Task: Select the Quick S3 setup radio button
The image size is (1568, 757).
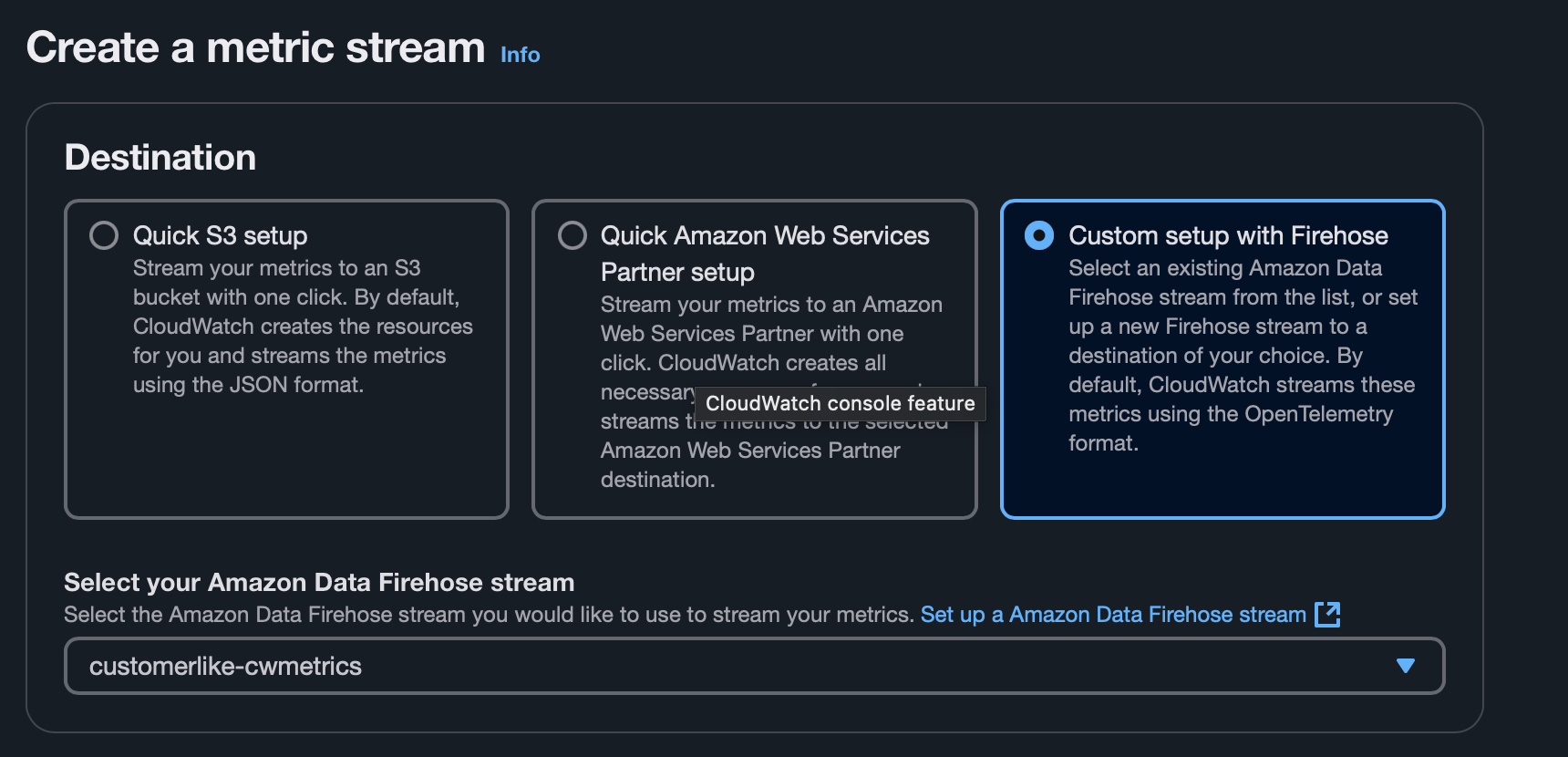Action: 104,235
